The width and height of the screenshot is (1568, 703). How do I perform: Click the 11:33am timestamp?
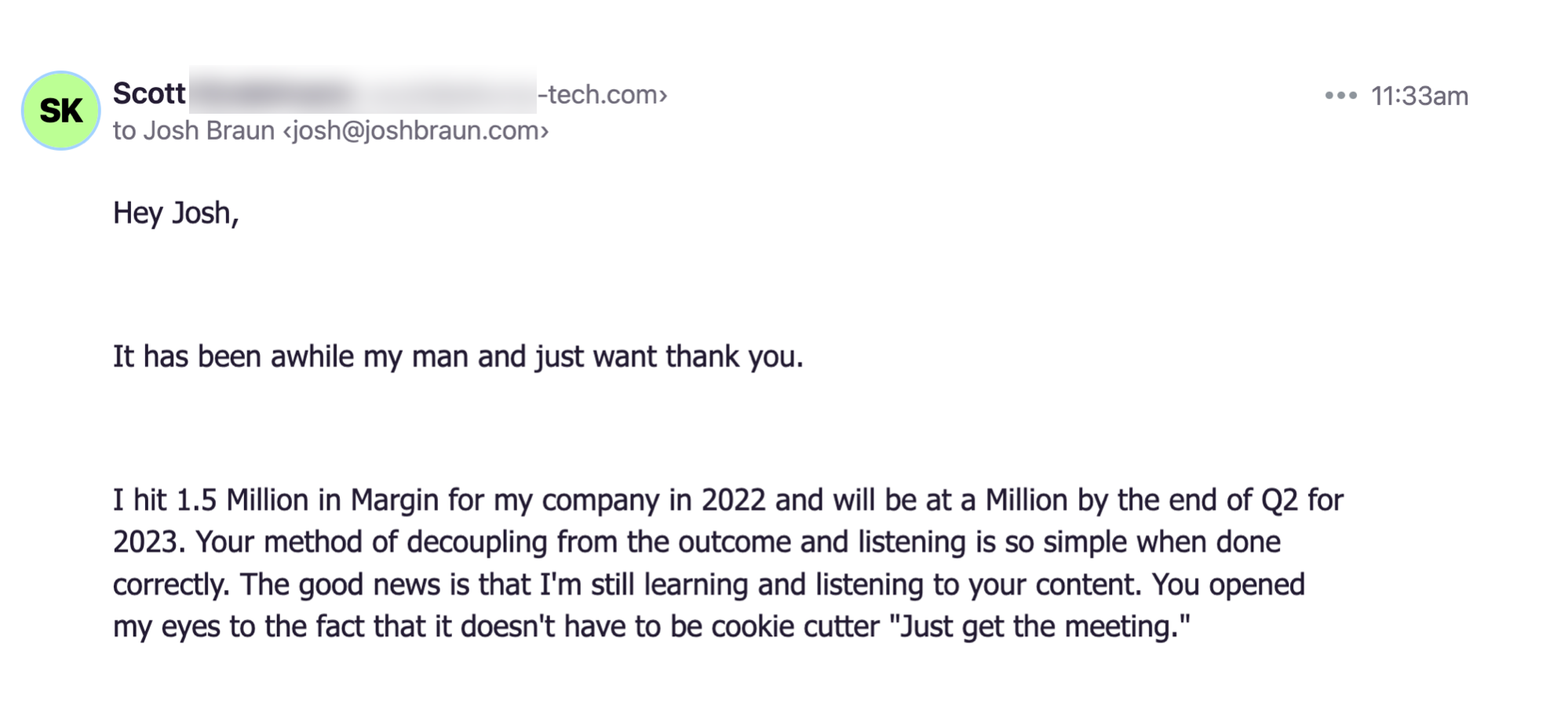click(x=1419, y=96)
